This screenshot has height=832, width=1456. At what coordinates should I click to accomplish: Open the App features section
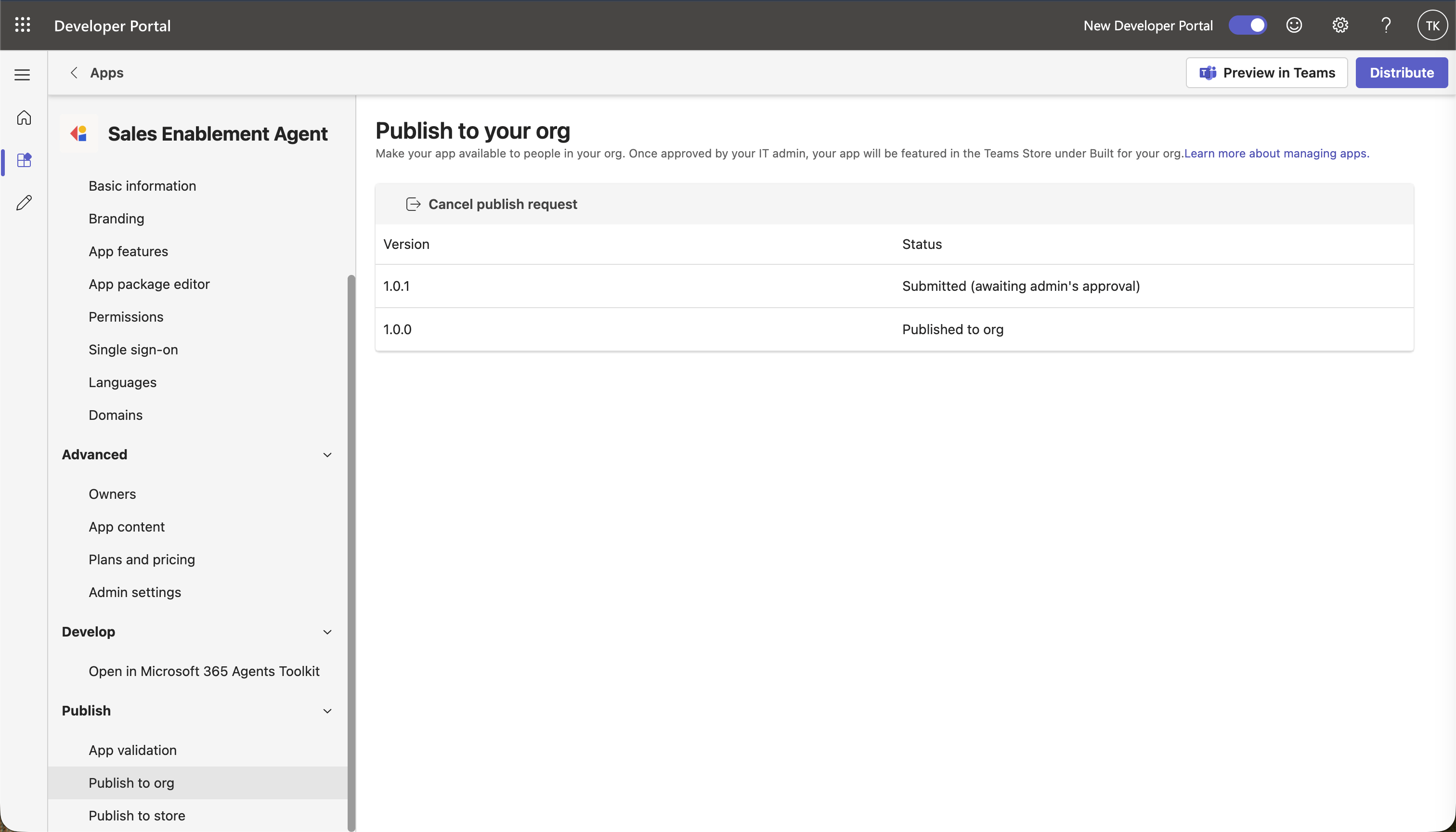click(128, 251)
